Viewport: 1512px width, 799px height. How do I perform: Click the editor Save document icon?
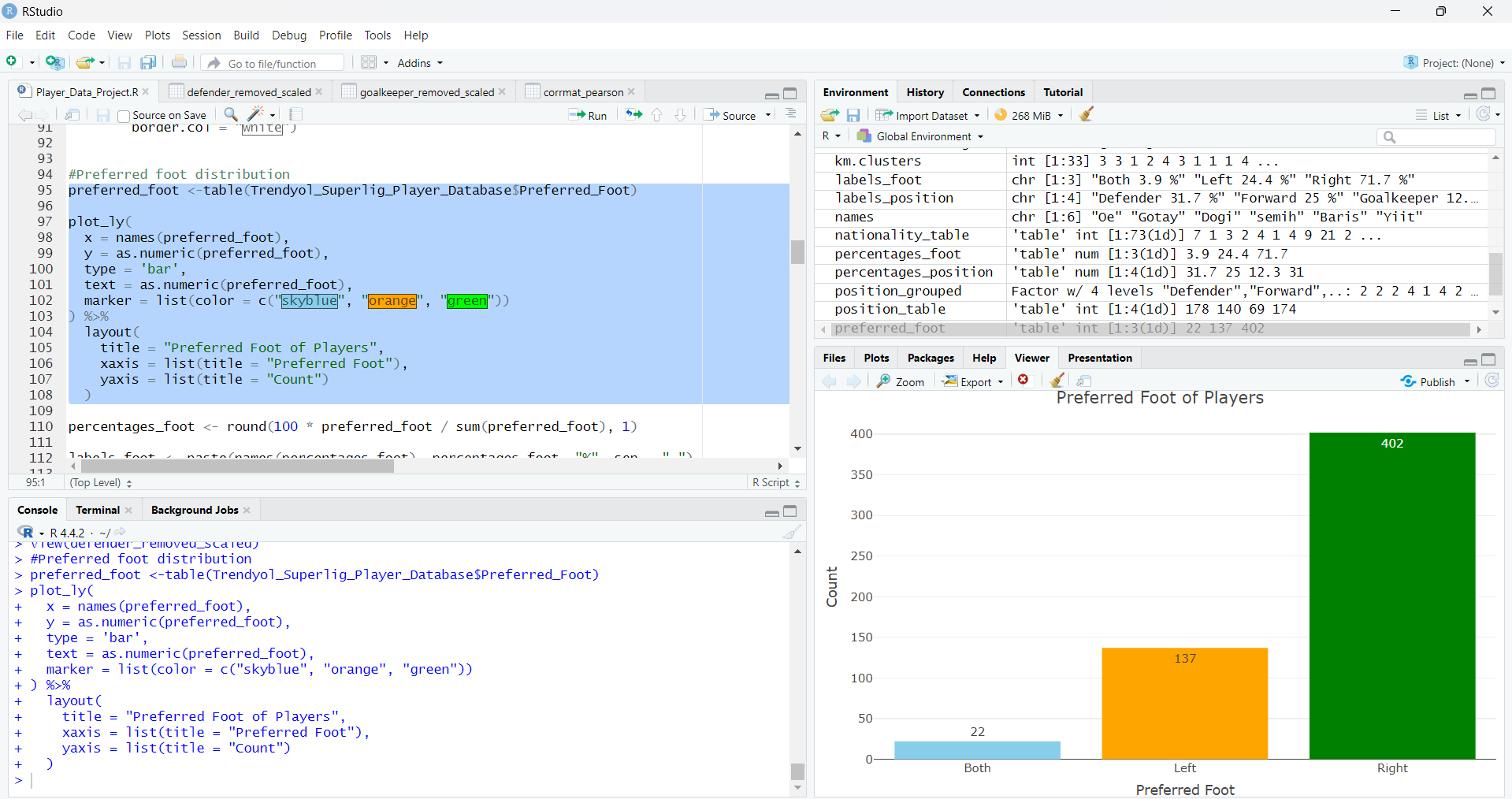pyautogui.click(x=103, y=115)
